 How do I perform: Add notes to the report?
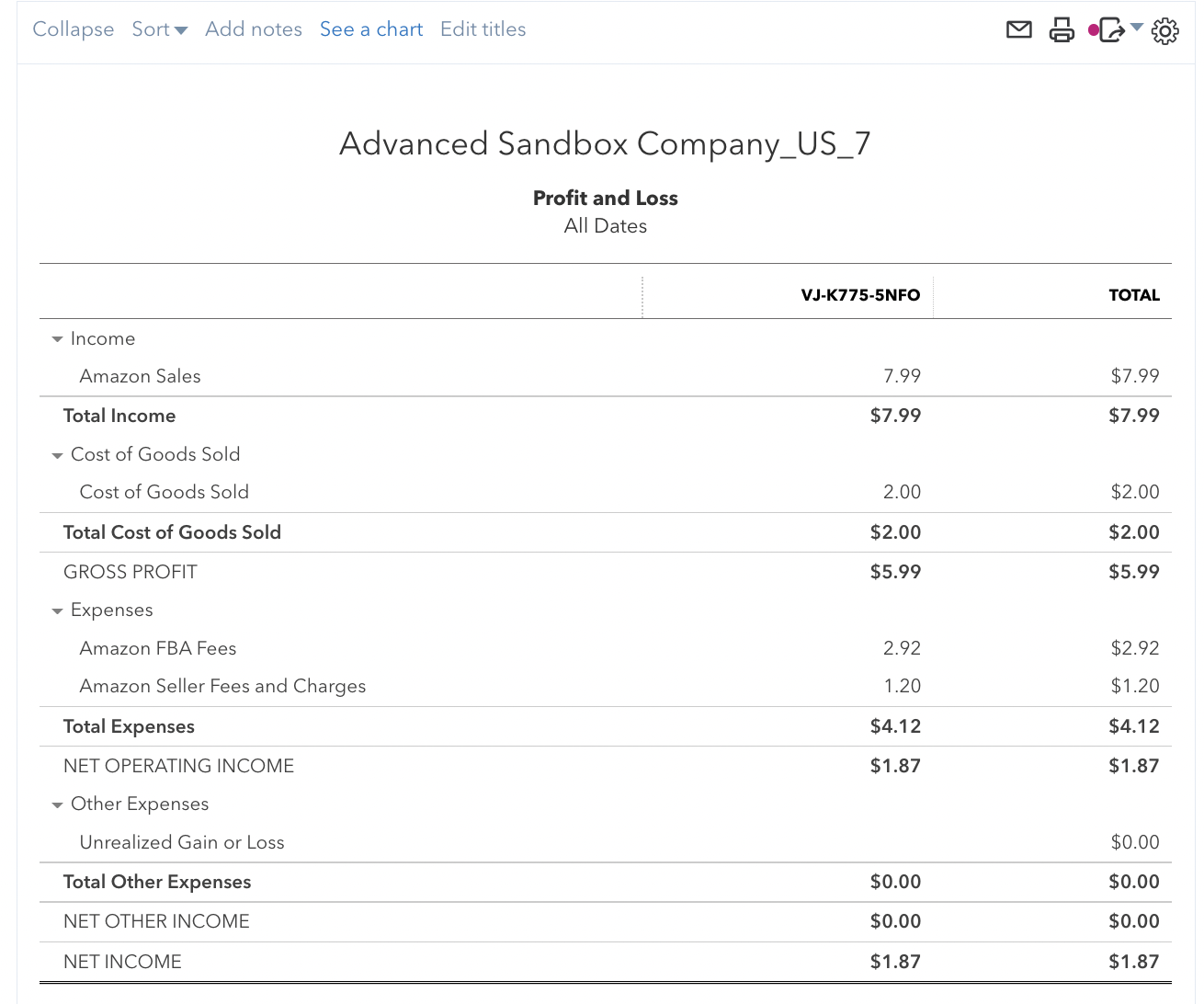tap(254, 29)
